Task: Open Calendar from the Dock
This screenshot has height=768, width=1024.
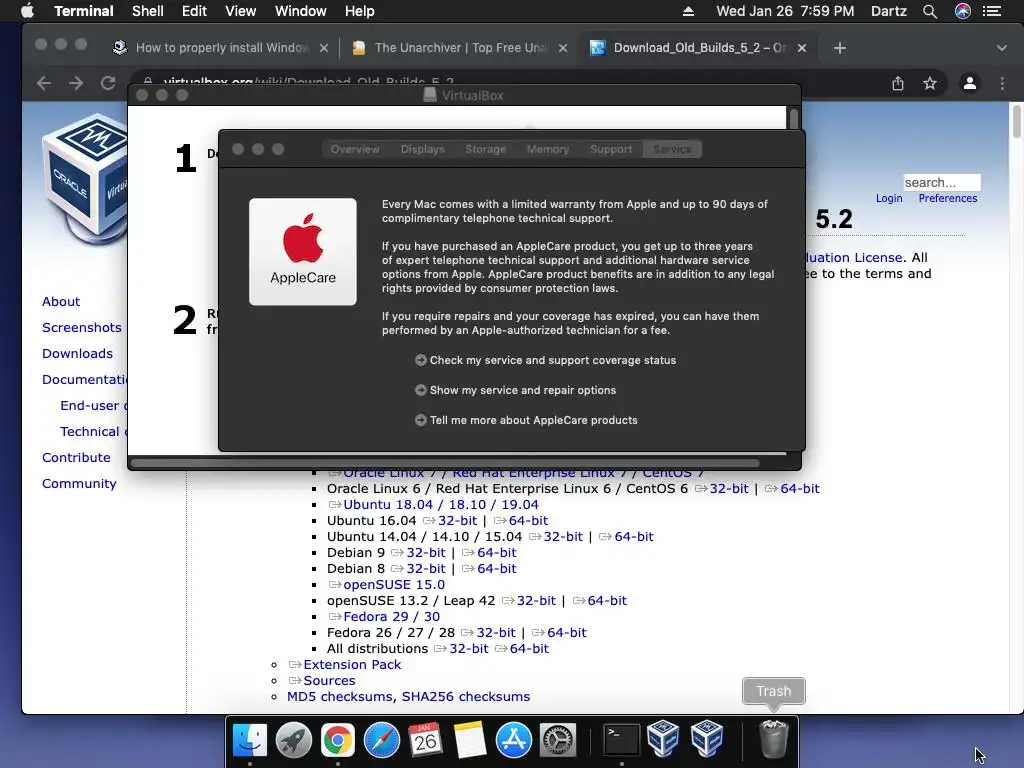Action: coord(425,741)
